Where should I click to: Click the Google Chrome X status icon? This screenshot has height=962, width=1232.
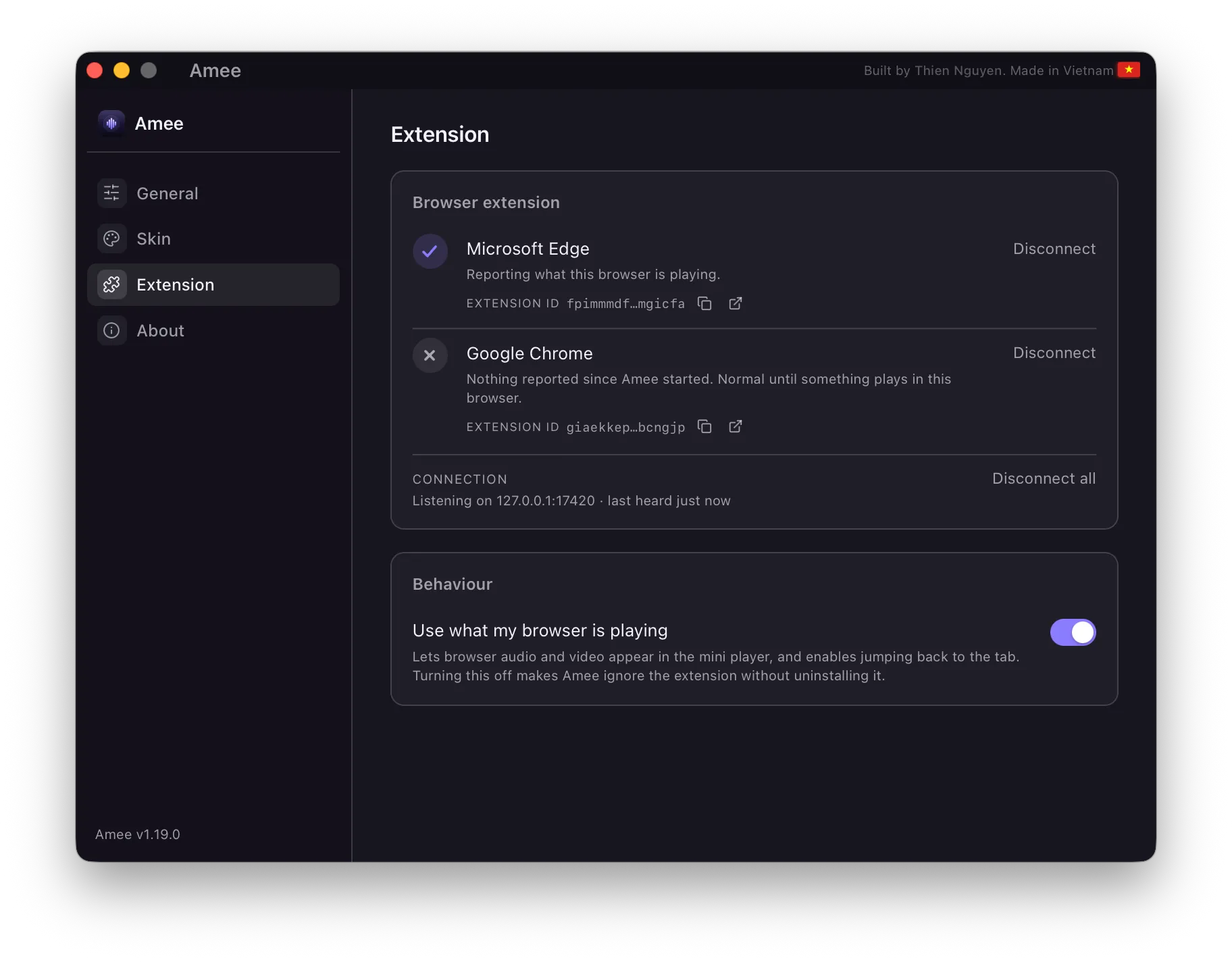pyautogui.click(x=430, y=355)
